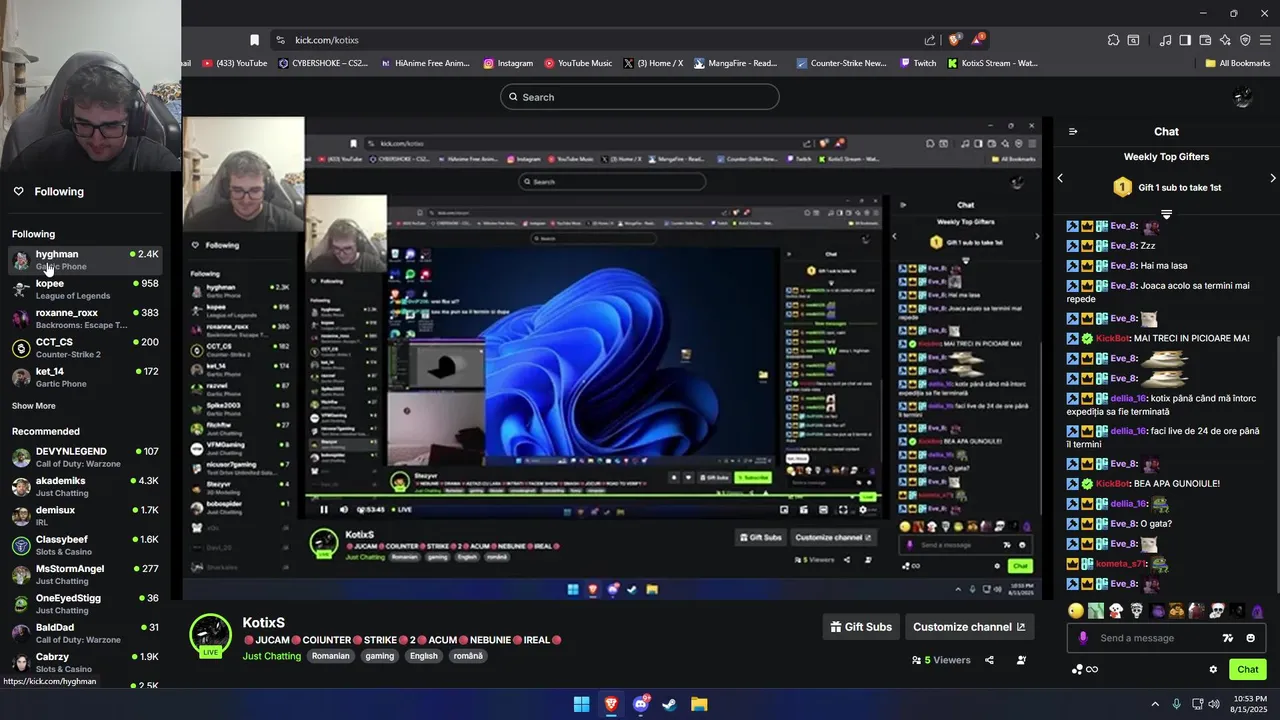1280x720 pixels.
Task: Open Brave VPN shield icon
Action: (1245, 40)
